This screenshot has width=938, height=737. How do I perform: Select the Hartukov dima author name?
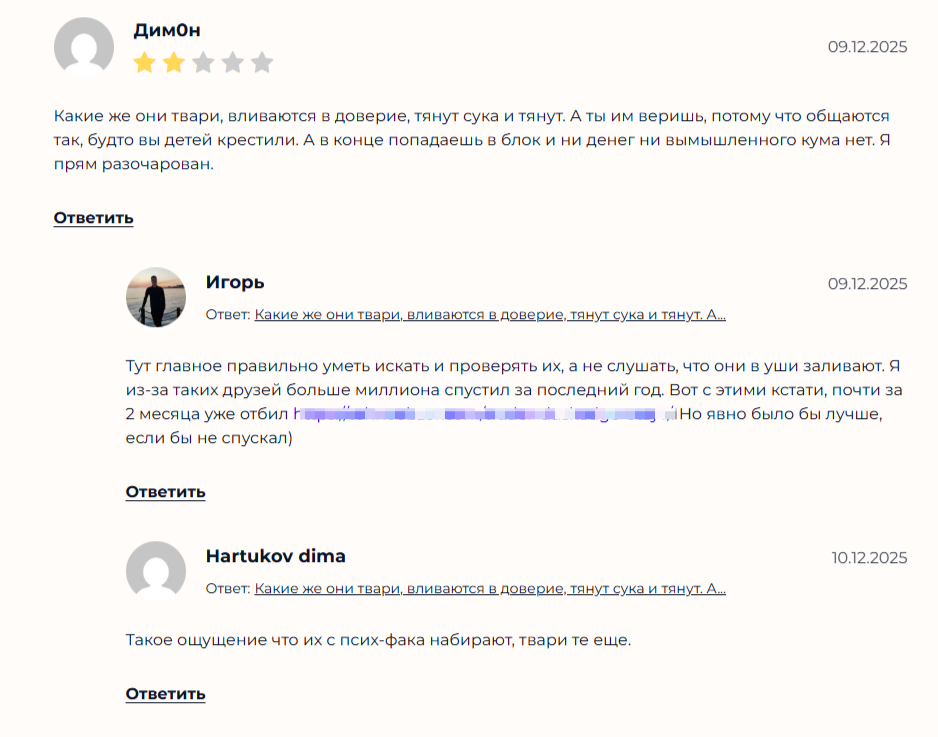[x=276, y=556]
